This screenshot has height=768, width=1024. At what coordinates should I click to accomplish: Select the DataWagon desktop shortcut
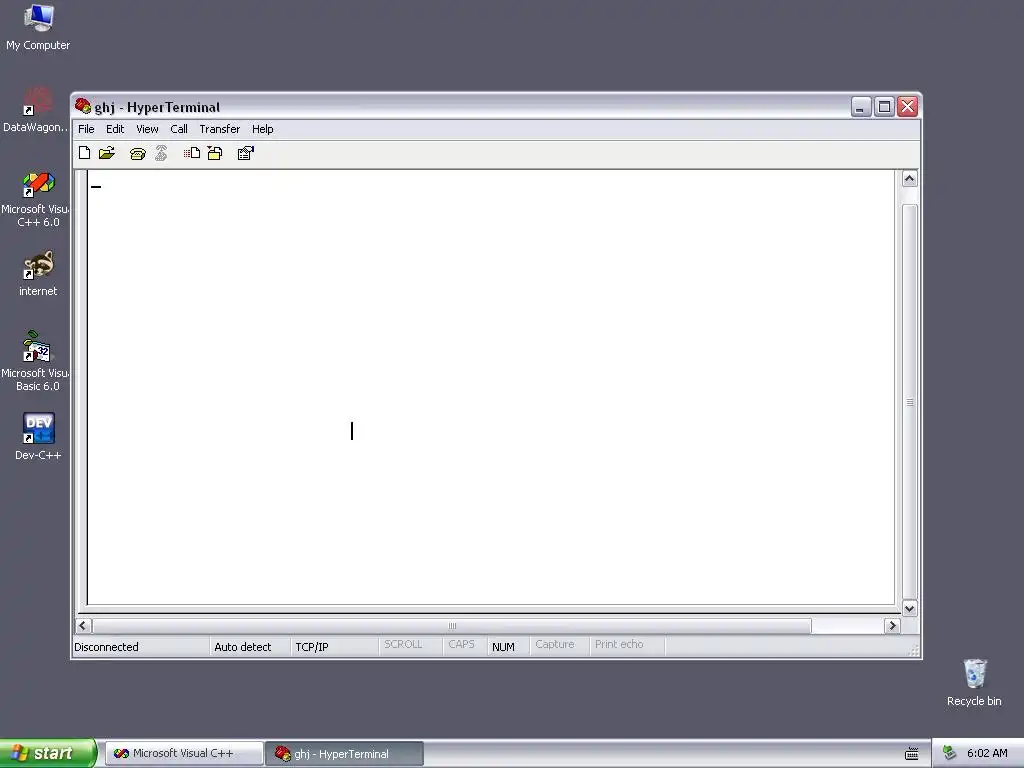35,110
